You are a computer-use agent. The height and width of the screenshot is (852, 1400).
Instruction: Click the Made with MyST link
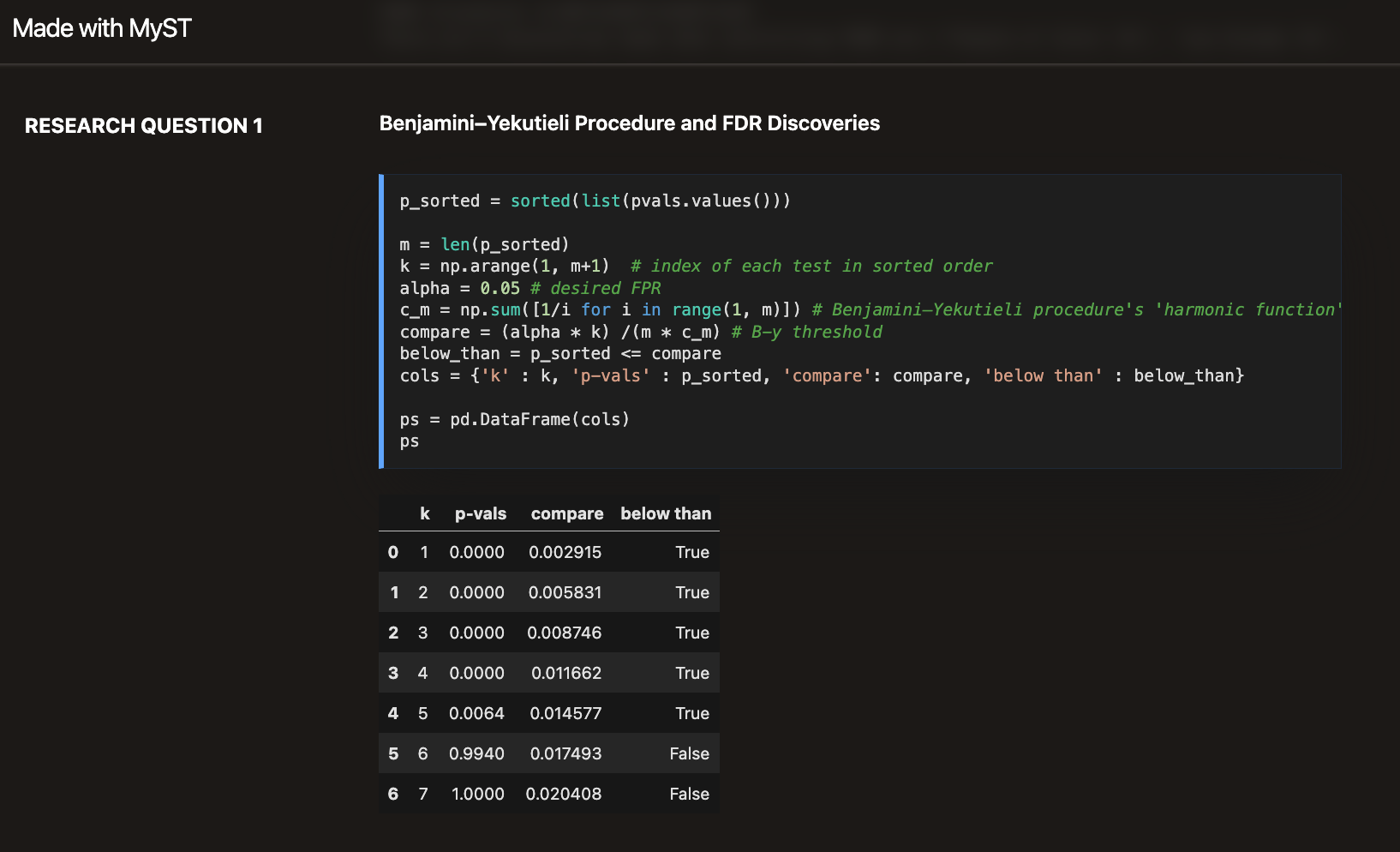[x=102, y=28]
